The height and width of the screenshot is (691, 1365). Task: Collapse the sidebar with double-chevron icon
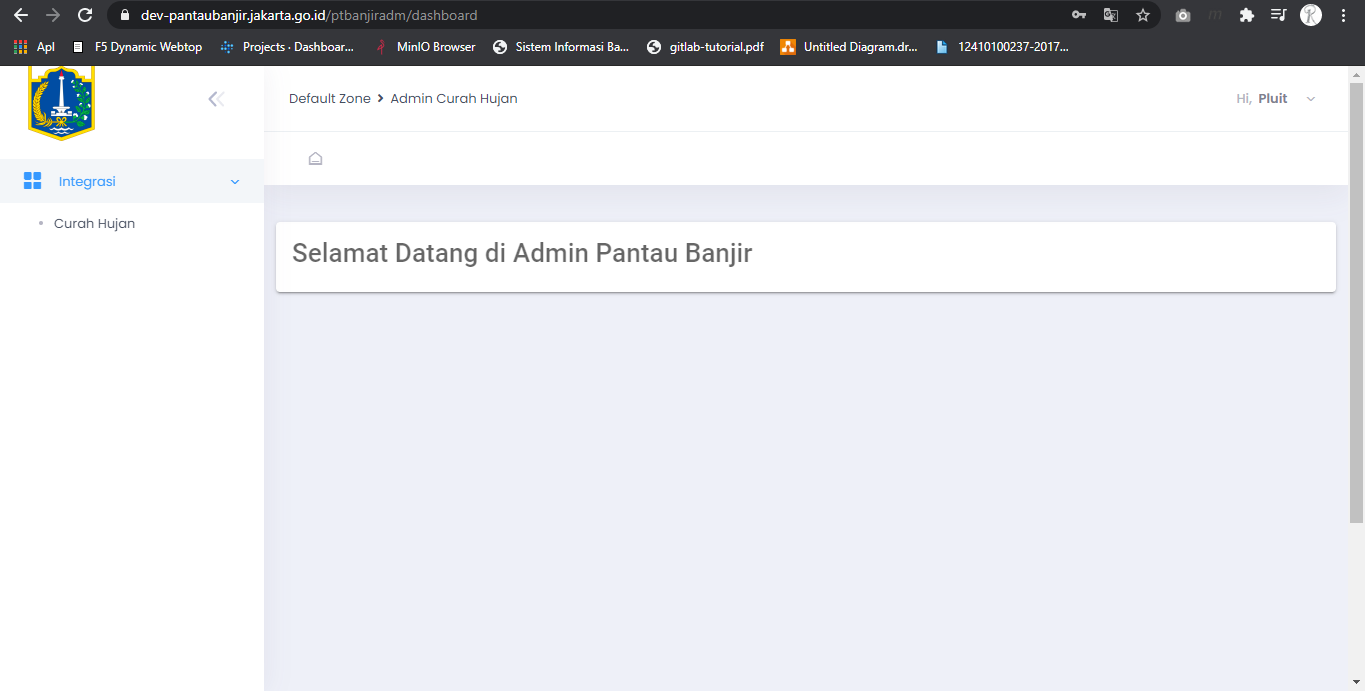click(215, 98)
